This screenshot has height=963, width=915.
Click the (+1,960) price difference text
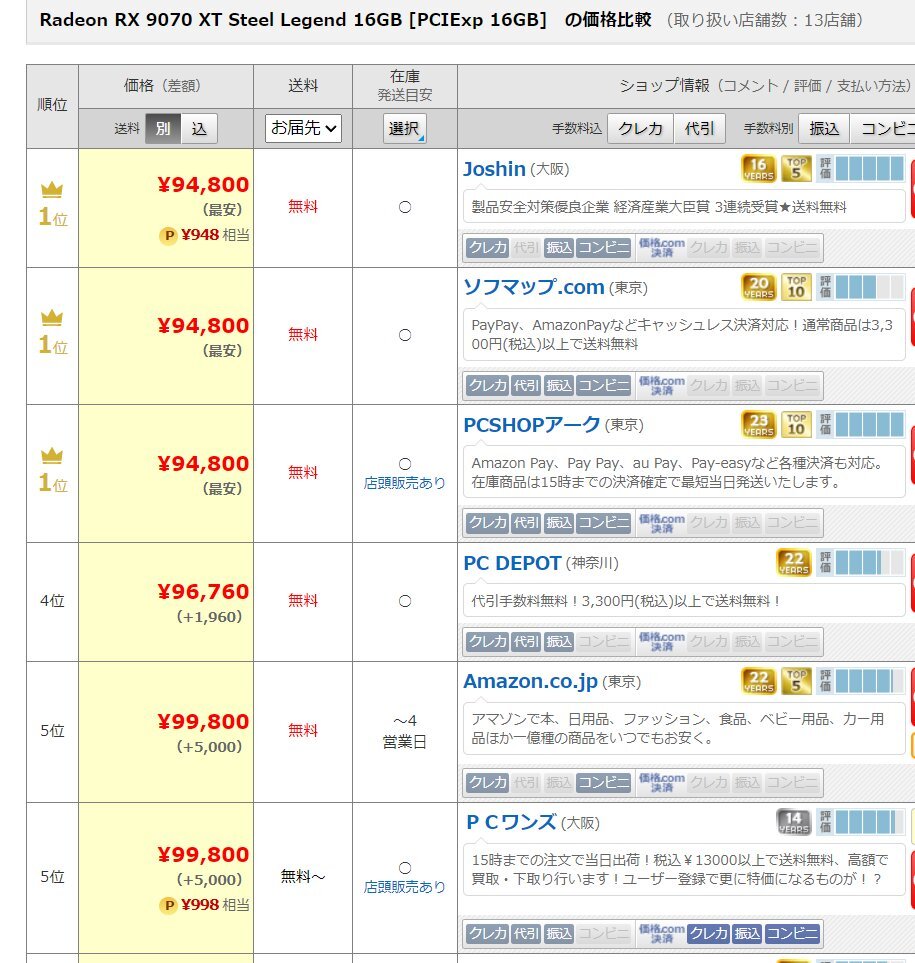click(209, 617)
